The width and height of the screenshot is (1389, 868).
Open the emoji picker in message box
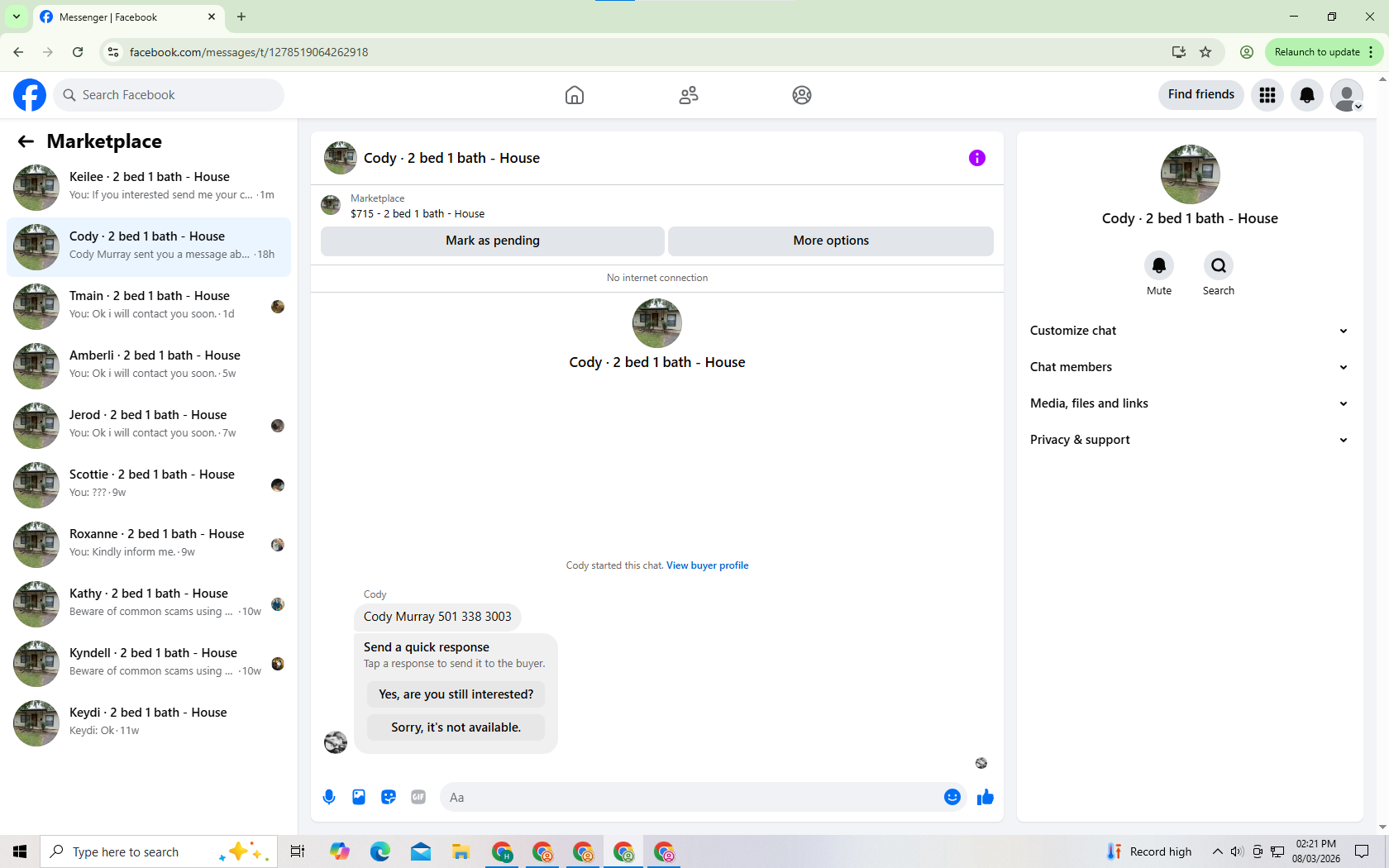(x=952, y=797)
